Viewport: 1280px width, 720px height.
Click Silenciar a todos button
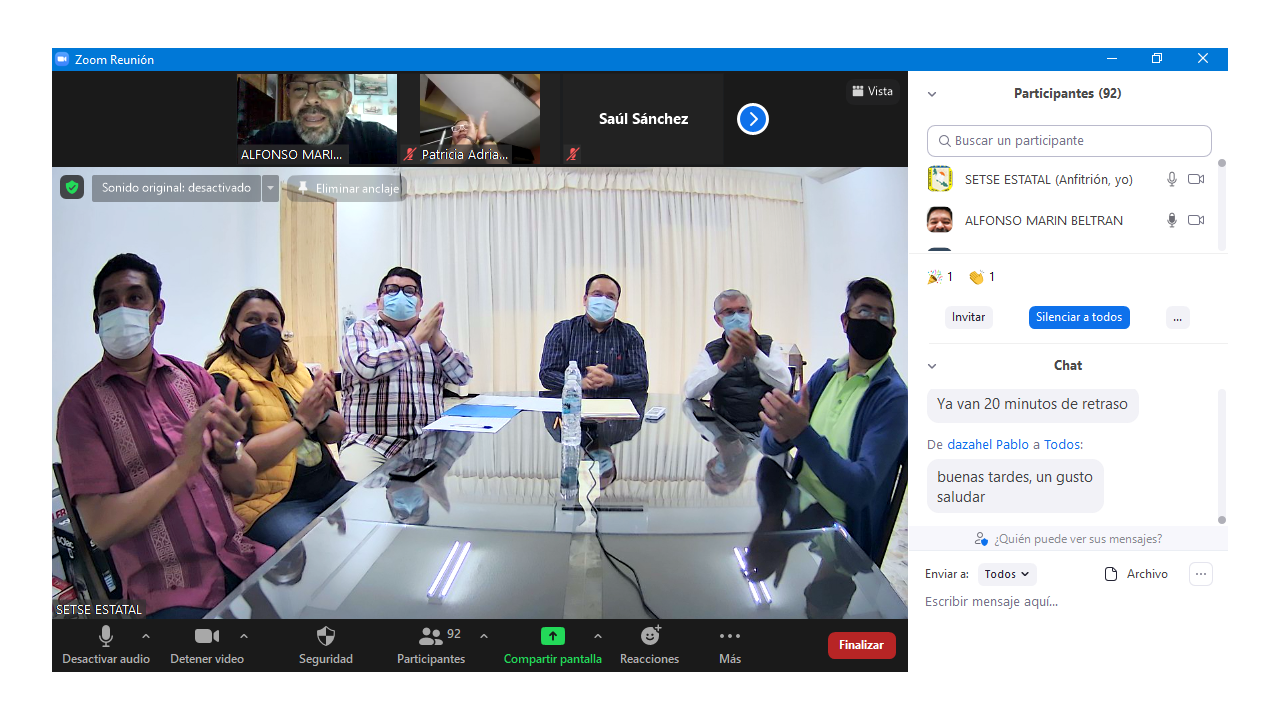click(x=1079, y=317)
